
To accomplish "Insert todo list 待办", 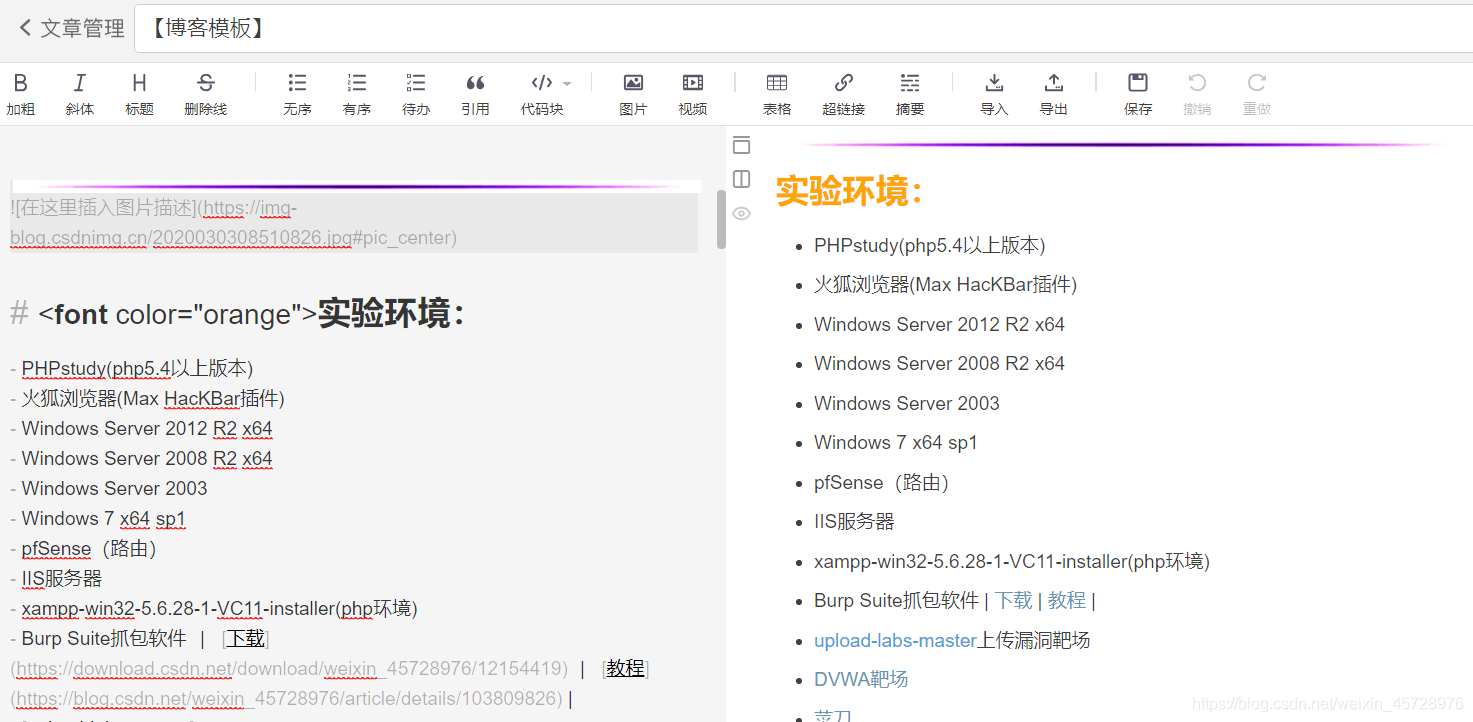I will point(416,95).
